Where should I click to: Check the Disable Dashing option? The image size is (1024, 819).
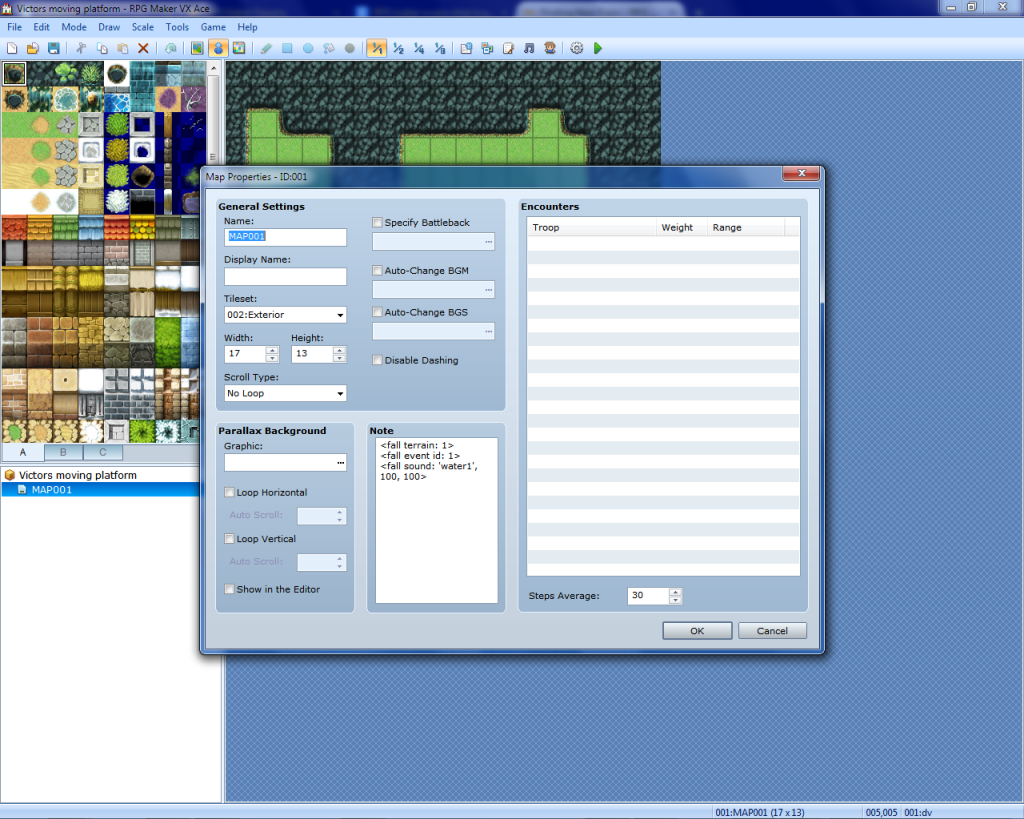coord(378,360)
